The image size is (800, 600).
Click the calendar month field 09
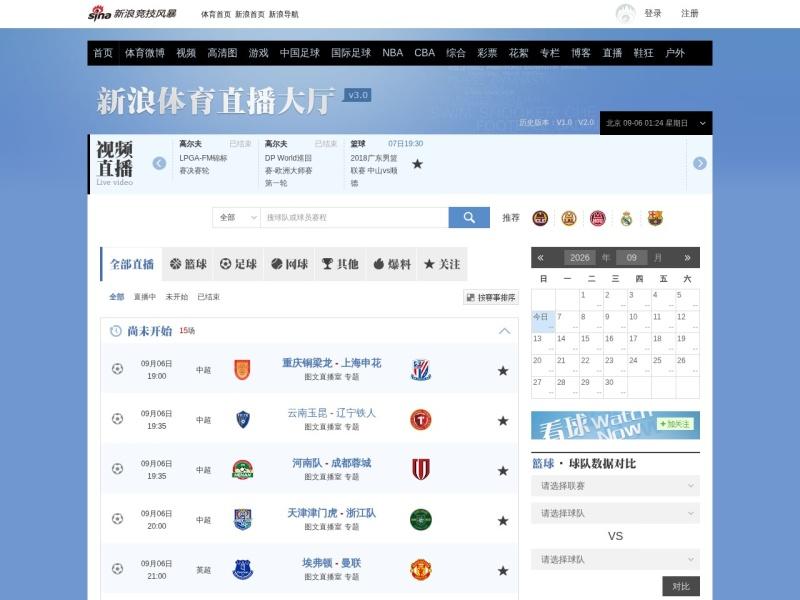point(632,258)
